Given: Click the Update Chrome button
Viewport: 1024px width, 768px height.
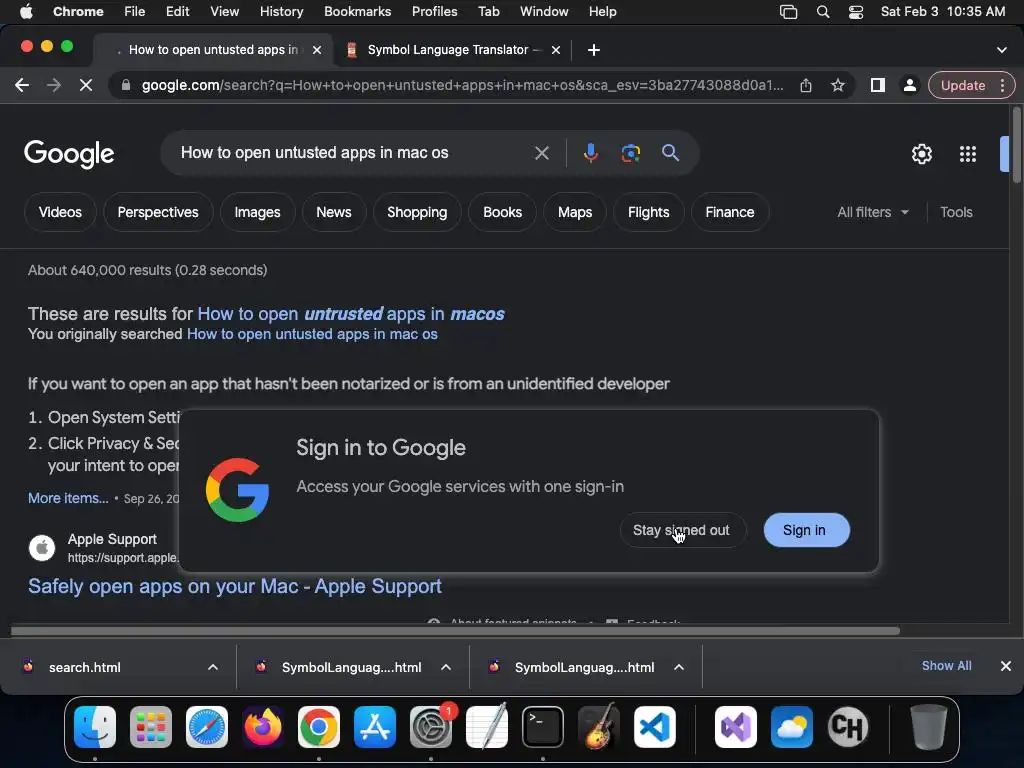Looking at the screenshot, I should tap(963, 85).
